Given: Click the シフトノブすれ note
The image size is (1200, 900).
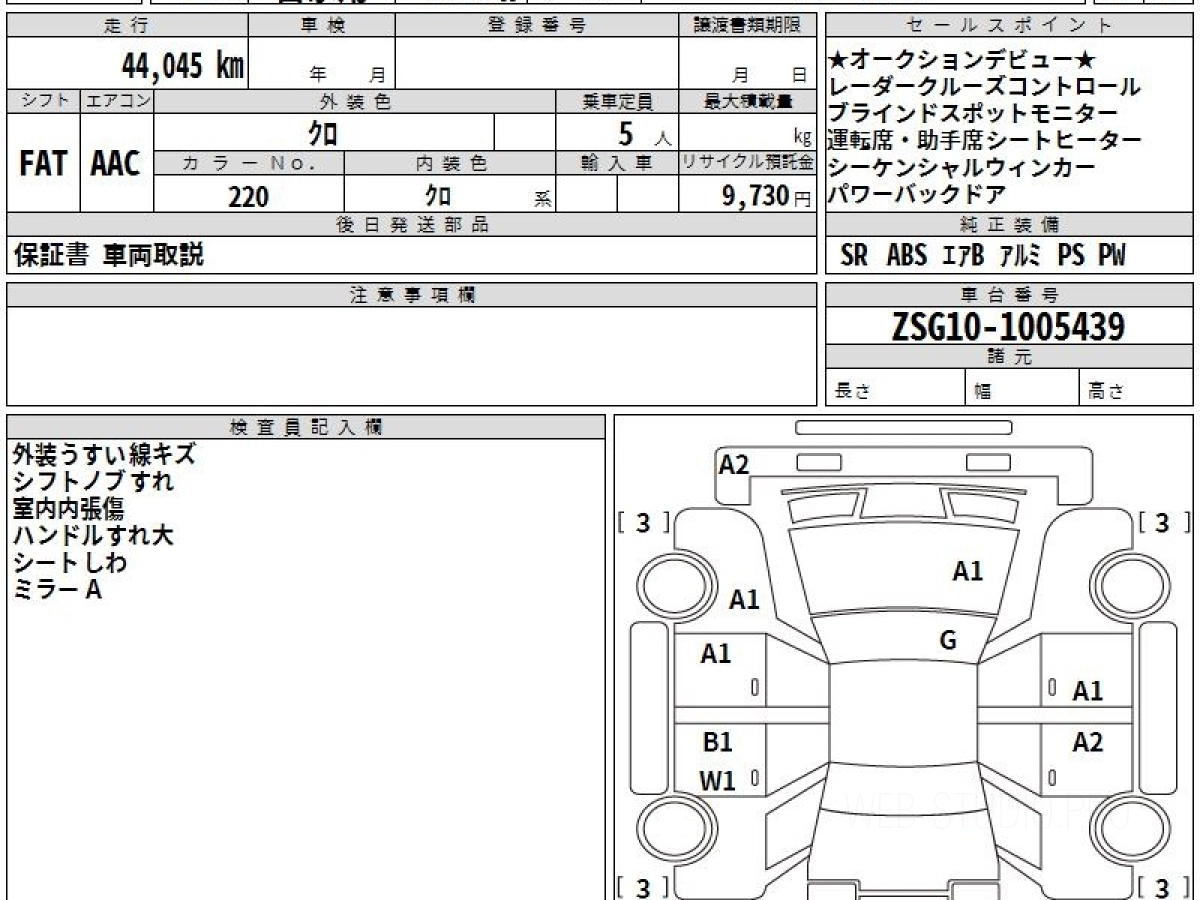Looking at the screenshot, I should (x=93, y=482).
